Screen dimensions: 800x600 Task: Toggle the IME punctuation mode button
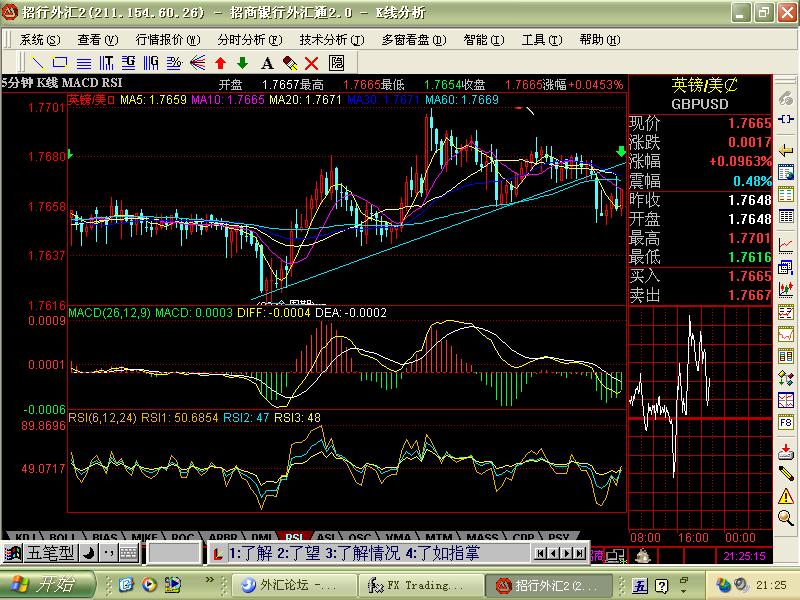(109, 553)
